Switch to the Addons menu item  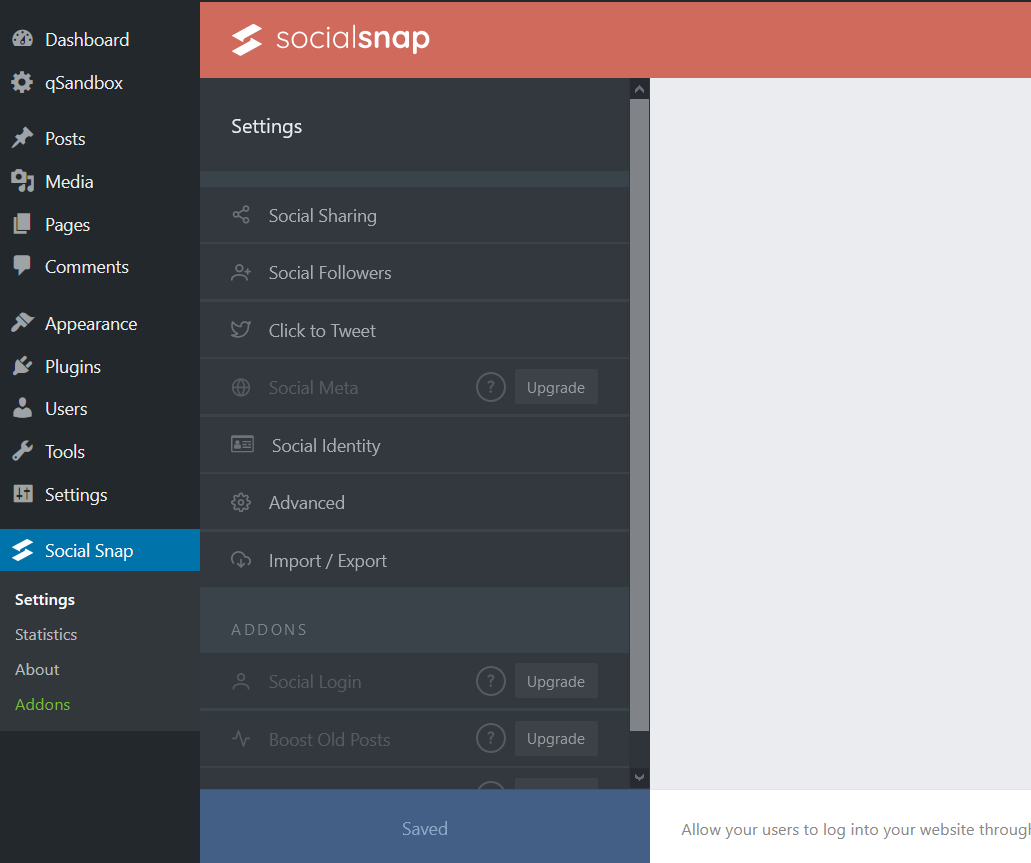click(x=42, y=704)
